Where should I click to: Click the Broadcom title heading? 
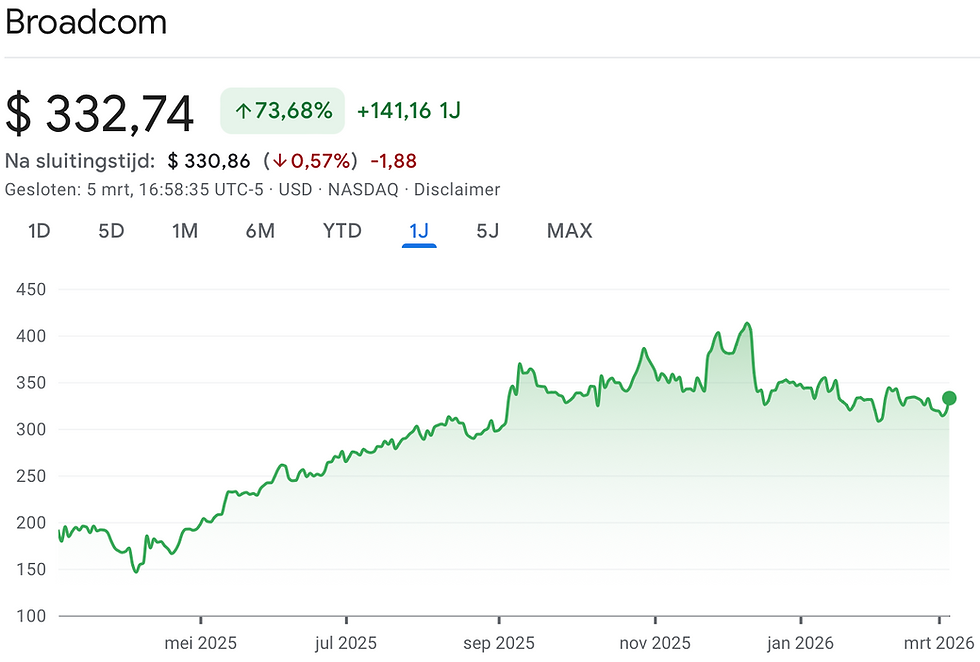86,23
